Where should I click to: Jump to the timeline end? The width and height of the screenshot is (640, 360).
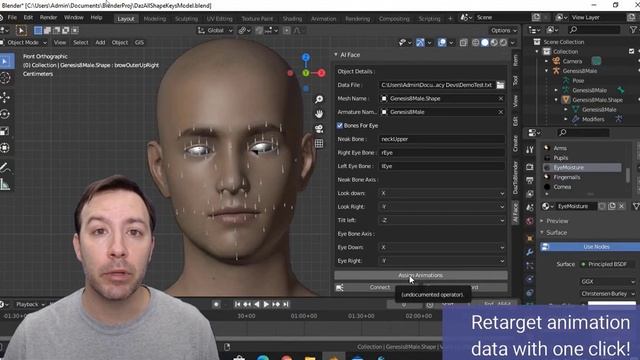coord(286,304)
